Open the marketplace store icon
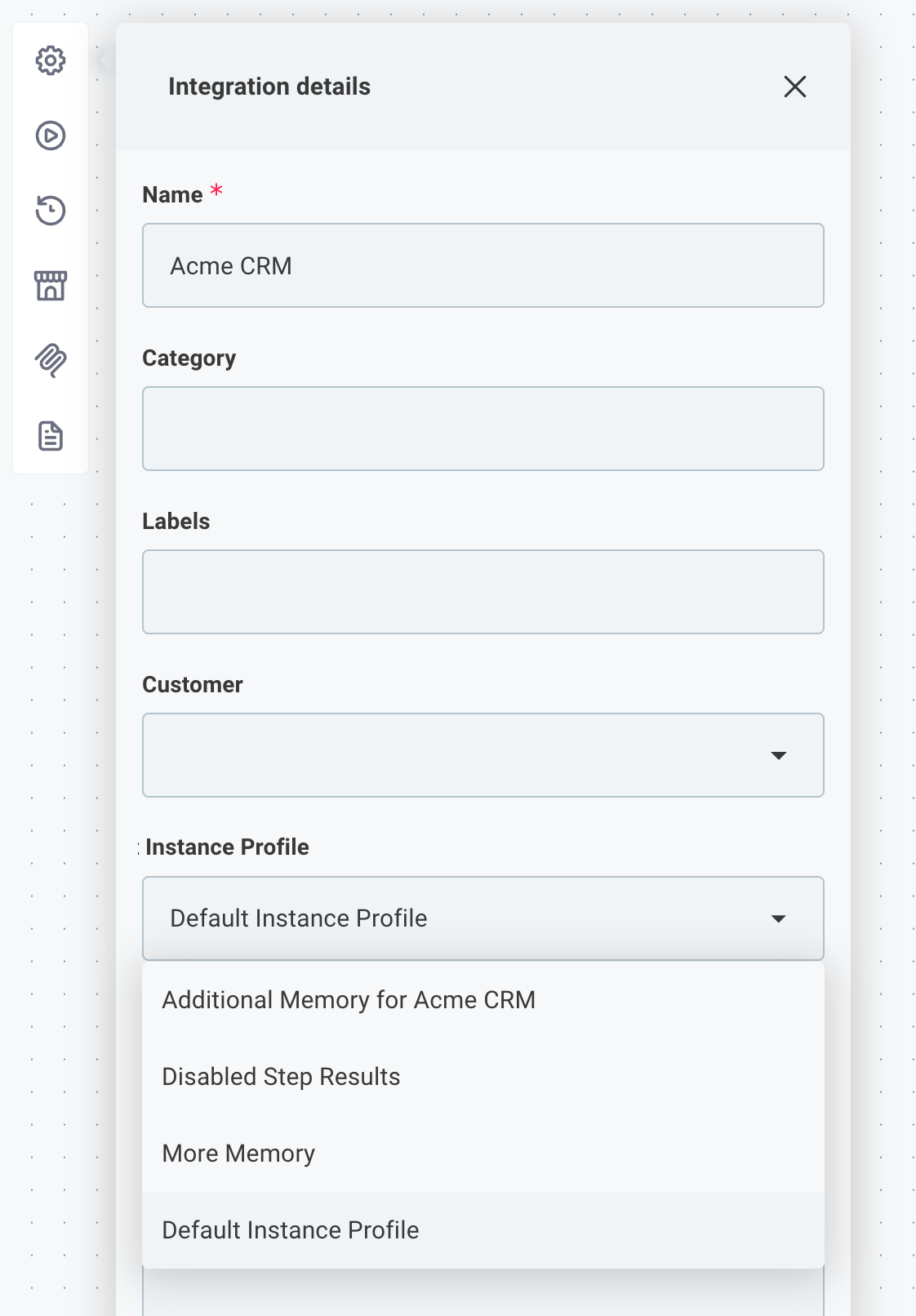Viewport: 916px width, 1316px height. pos(51,286)
